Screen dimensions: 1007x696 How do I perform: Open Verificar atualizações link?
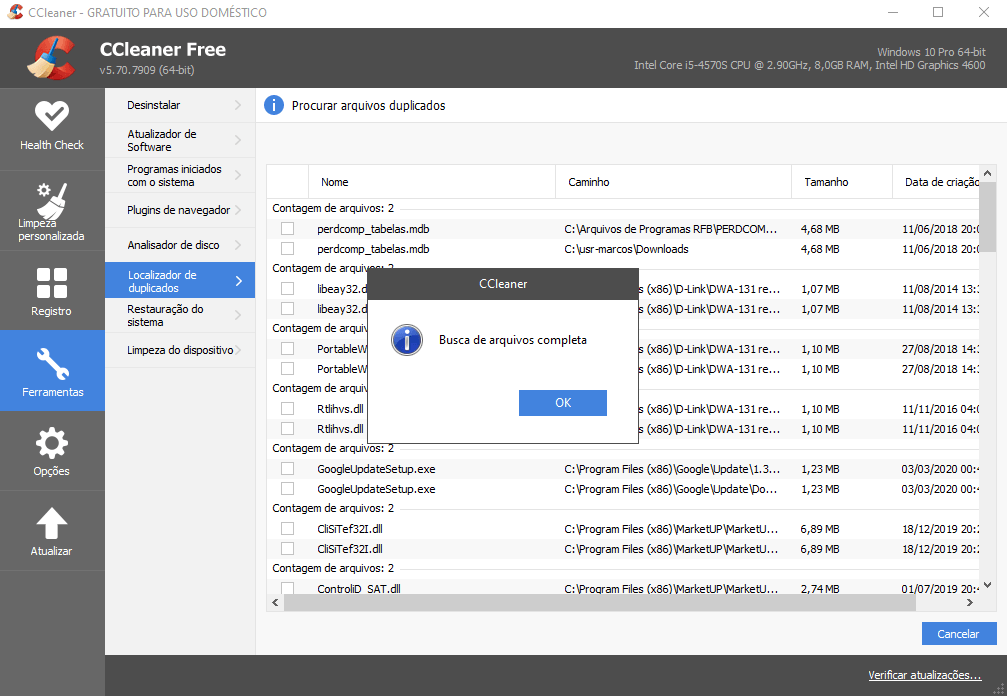click(925, 675)
